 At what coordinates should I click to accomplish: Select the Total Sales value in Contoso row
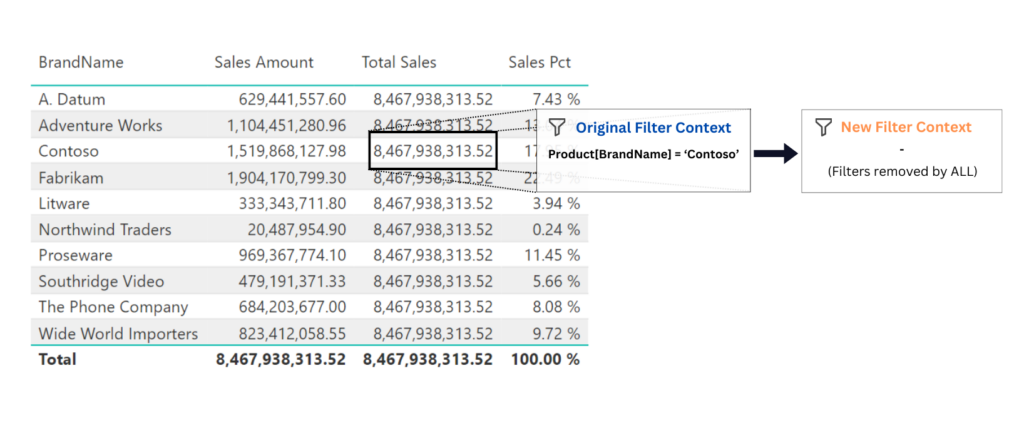(x=433, y=152)
